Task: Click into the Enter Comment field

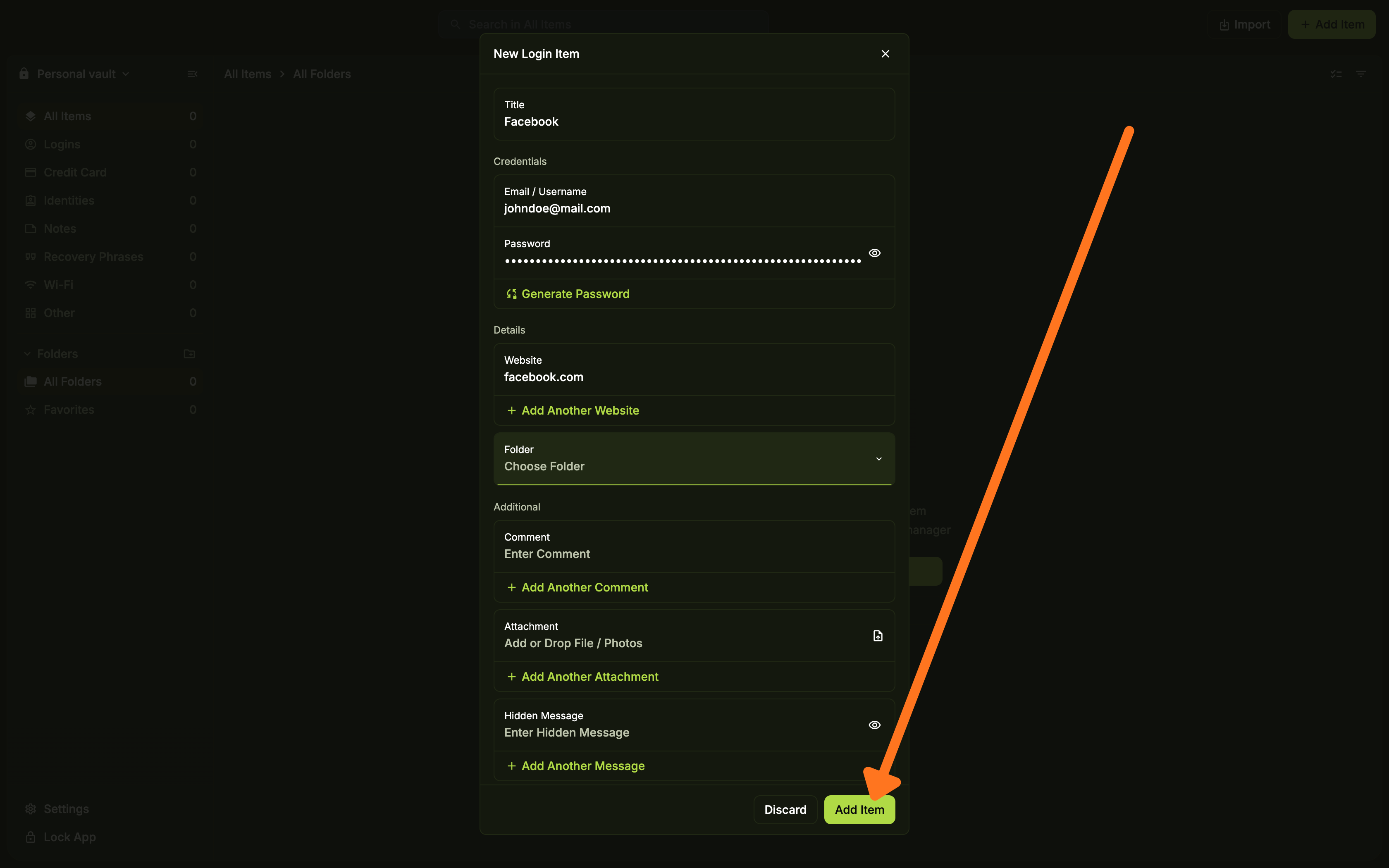Action: [693, 554]
